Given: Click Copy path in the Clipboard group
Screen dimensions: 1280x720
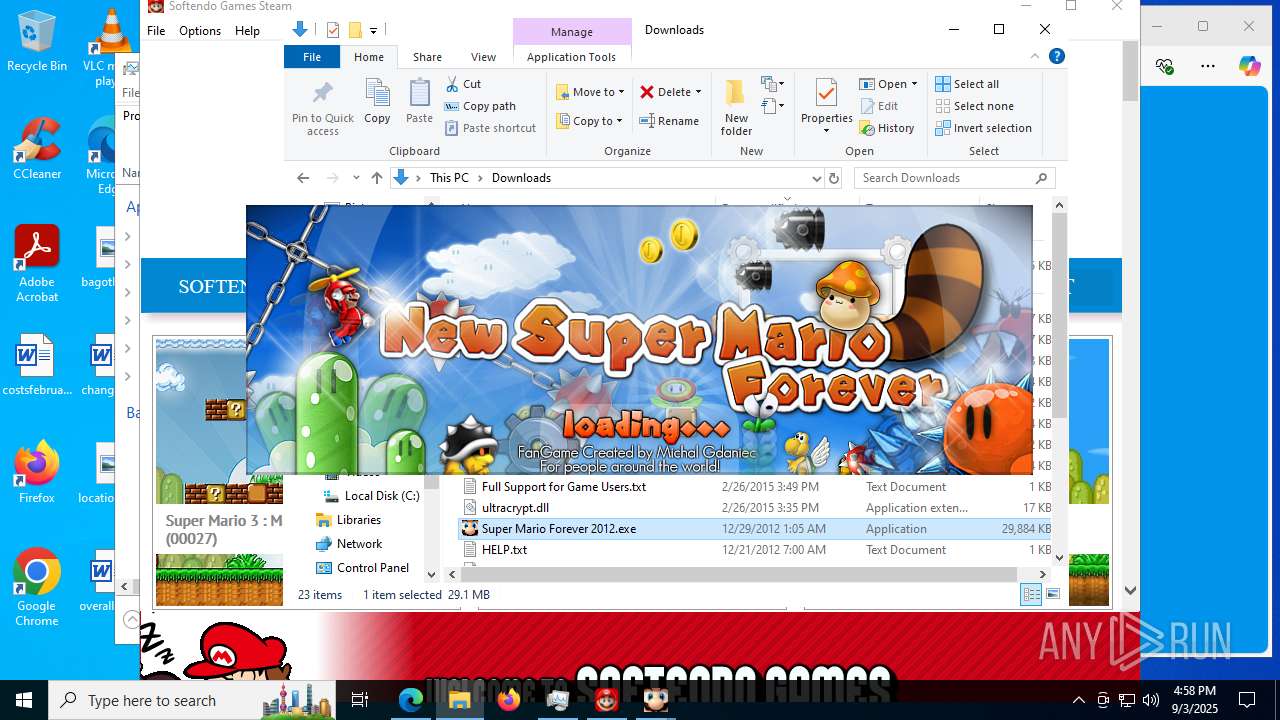Looking at the screenshot, I should click(480, 106).
